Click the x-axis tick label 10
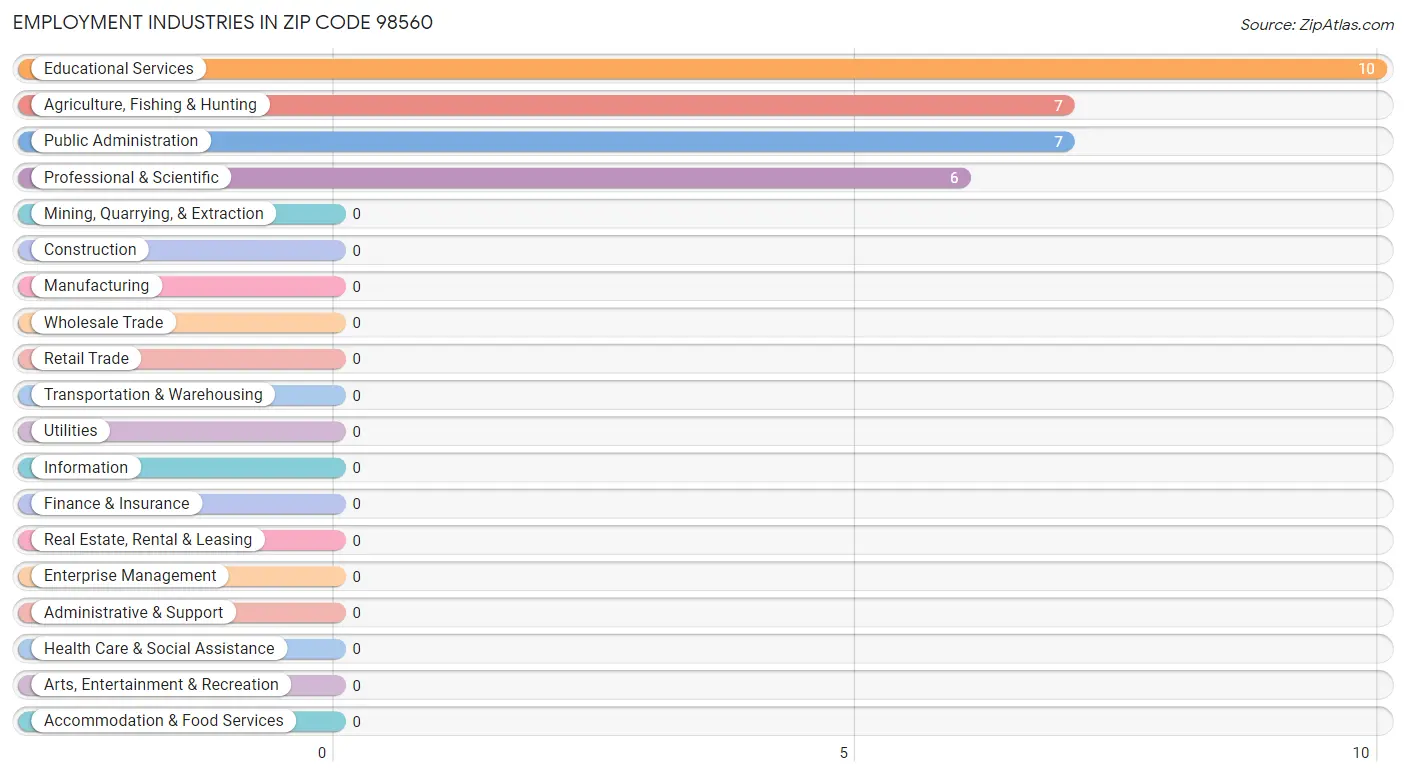The image size is (1406, 776). [x=1361, y=753]
